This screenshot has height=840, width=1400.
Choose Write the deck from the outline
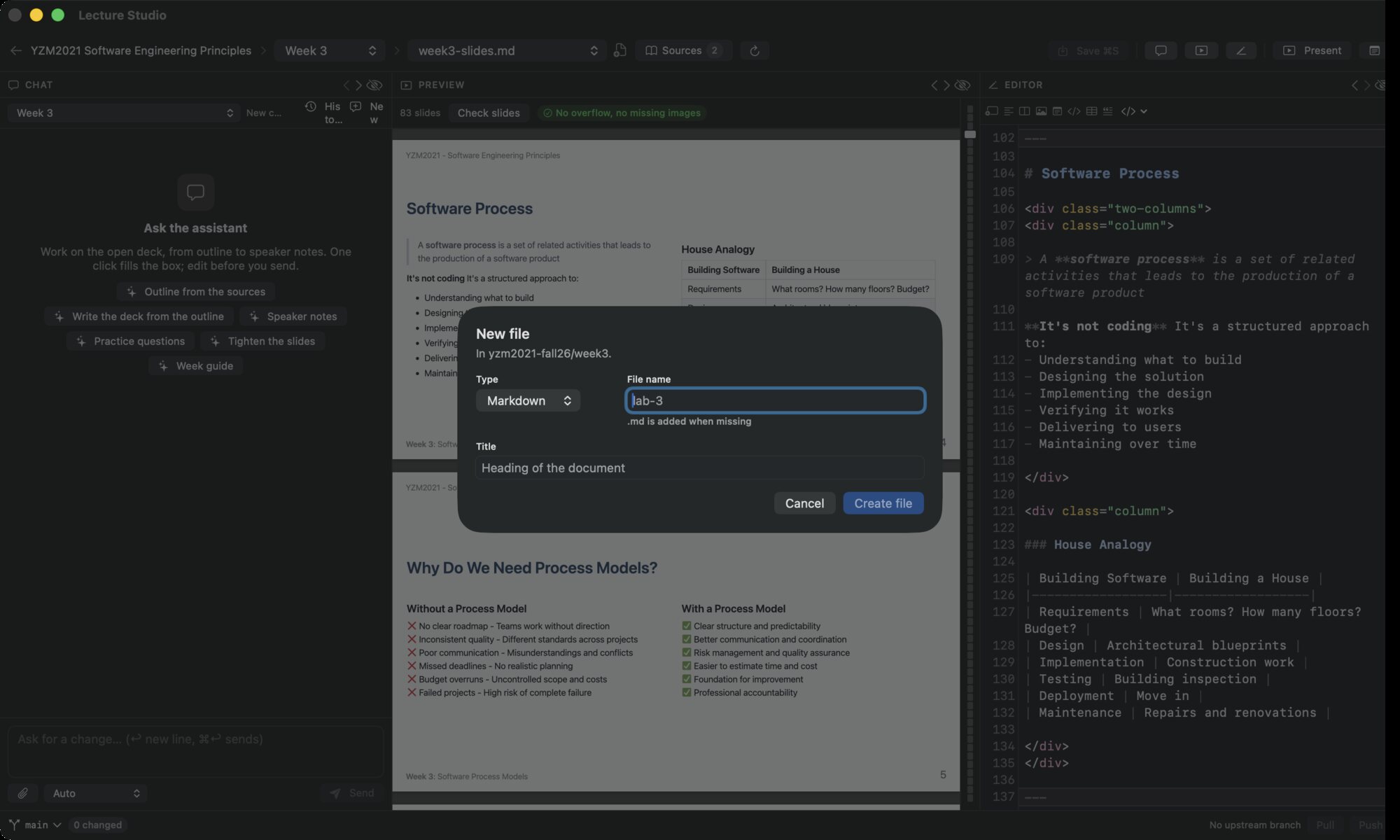point(139,316)
